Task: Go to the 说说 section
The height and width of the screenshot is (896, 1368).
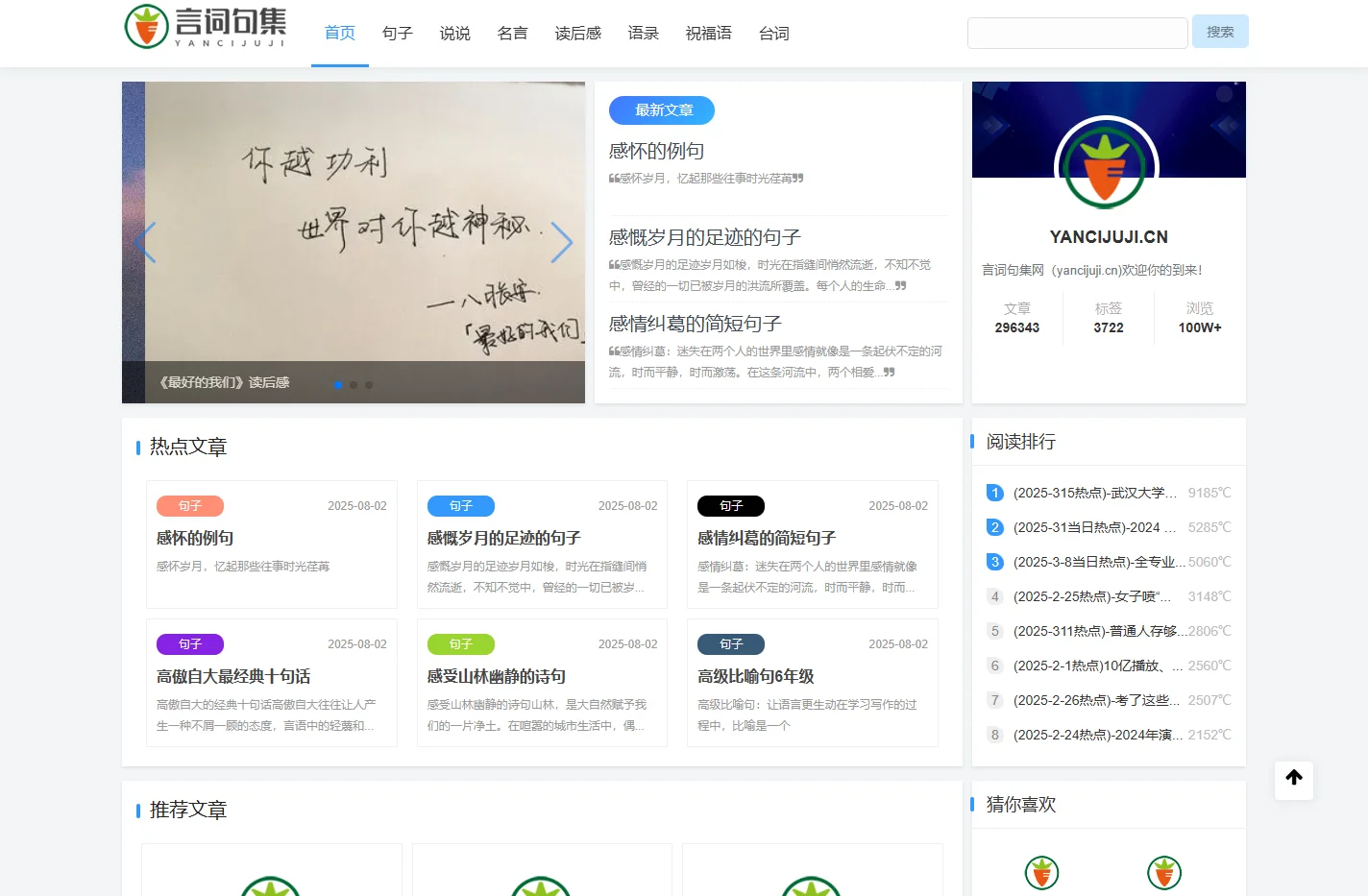Action: point(455,34)
